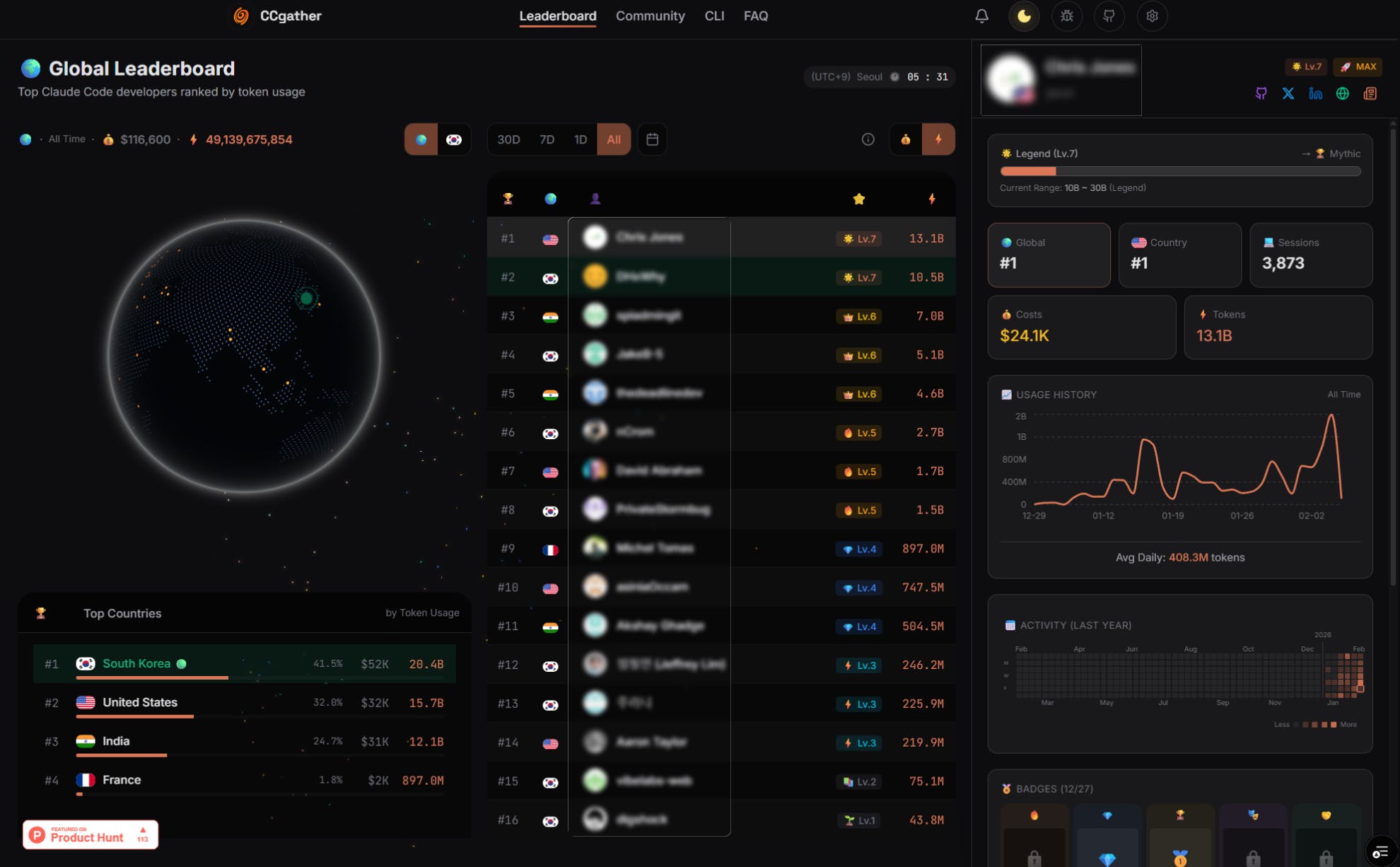Screen dimensions: 1400x867
Task: Open the floating menu button at bottom right
Action: [x=1380, y=851]
